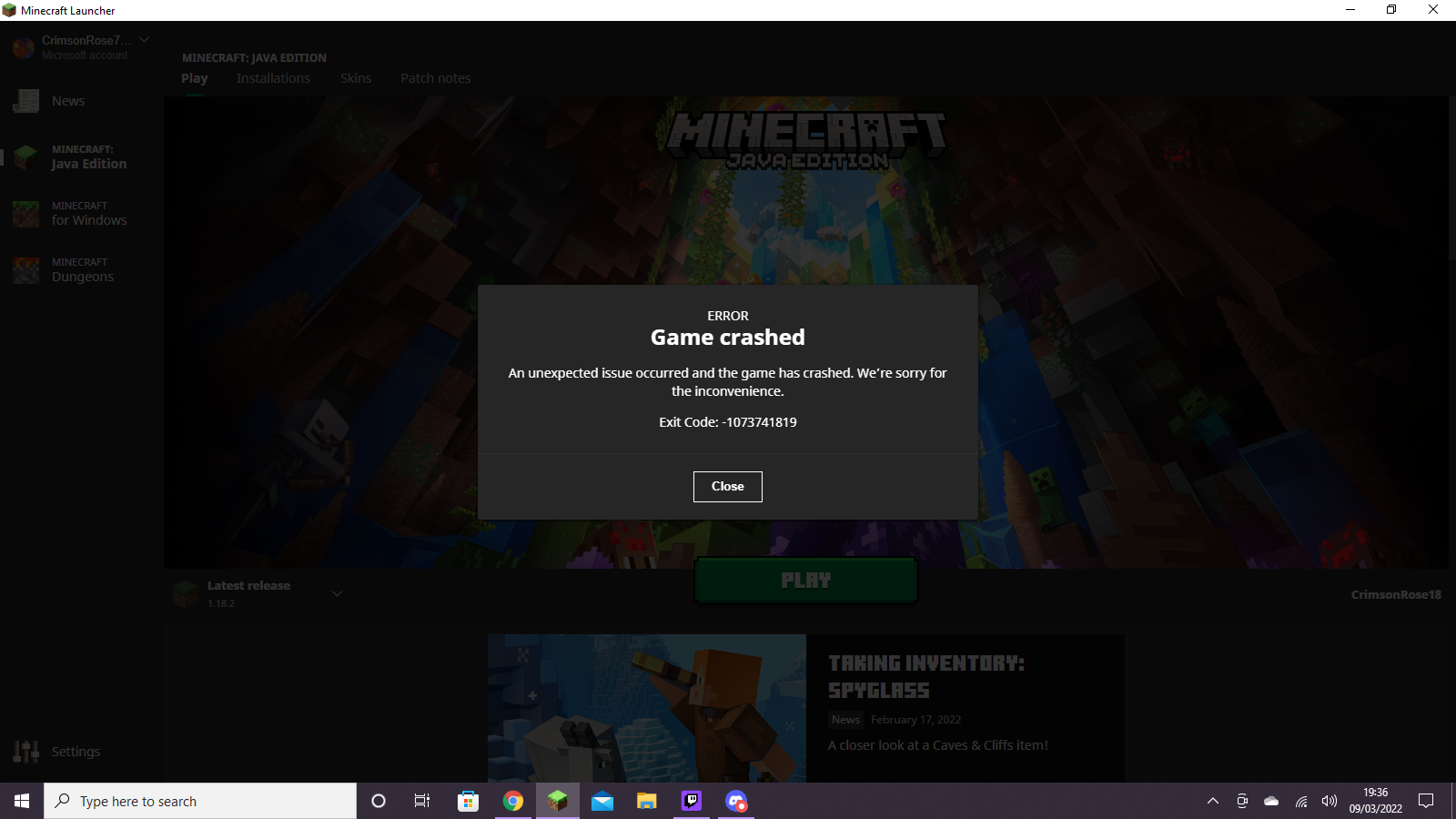Viewport: 1456px width, 819px height.
Task: Open File Explorer from the taskbar
Action: coord(647,801)
